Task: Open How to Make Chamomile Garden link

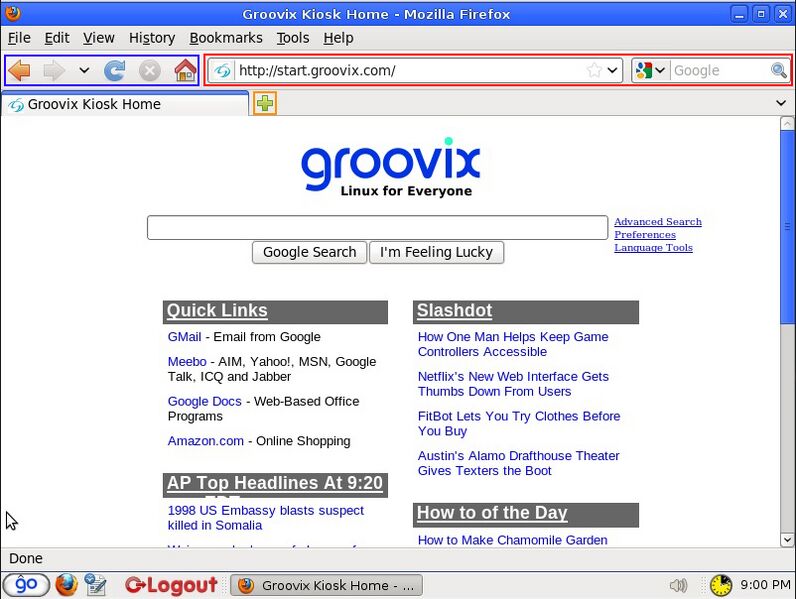Action: 512,540
